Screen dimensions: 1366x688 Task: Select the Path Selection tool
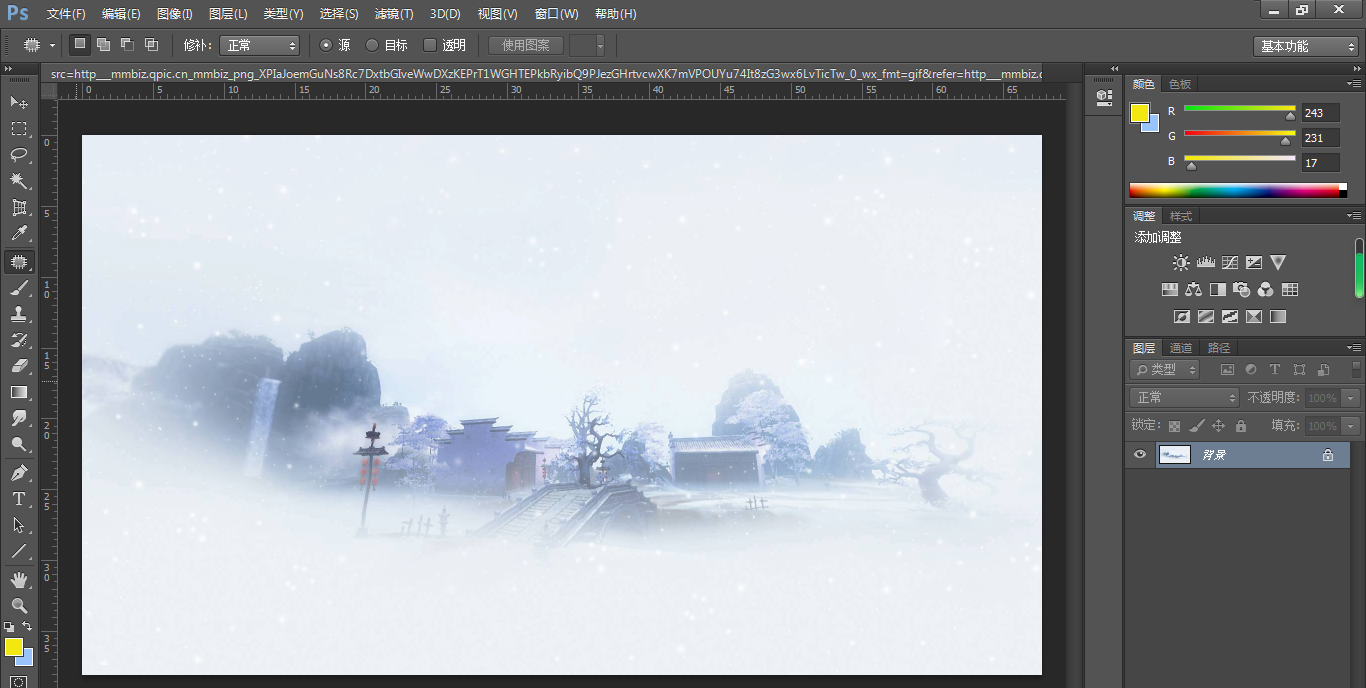coord(19,524)
